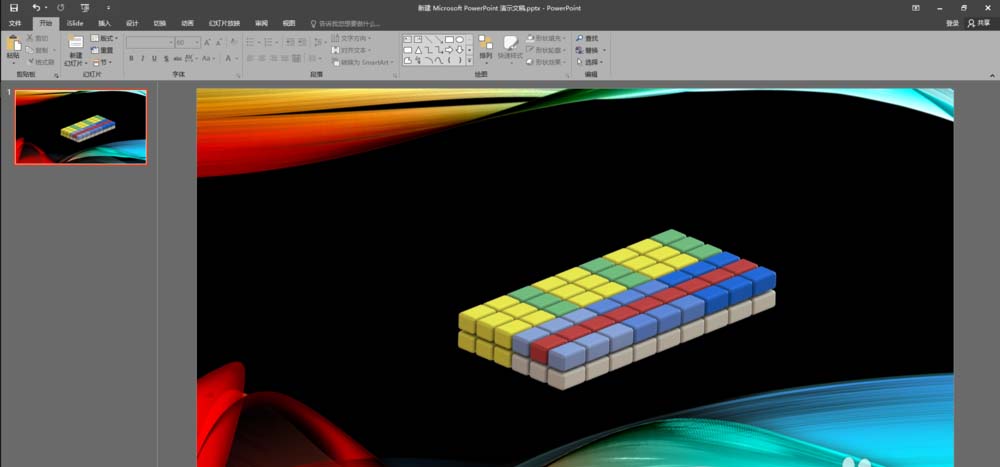Open the 对齐文本 (Align Text) dropdown
The height and width of the screenshot is (467, 1000).
352,50
